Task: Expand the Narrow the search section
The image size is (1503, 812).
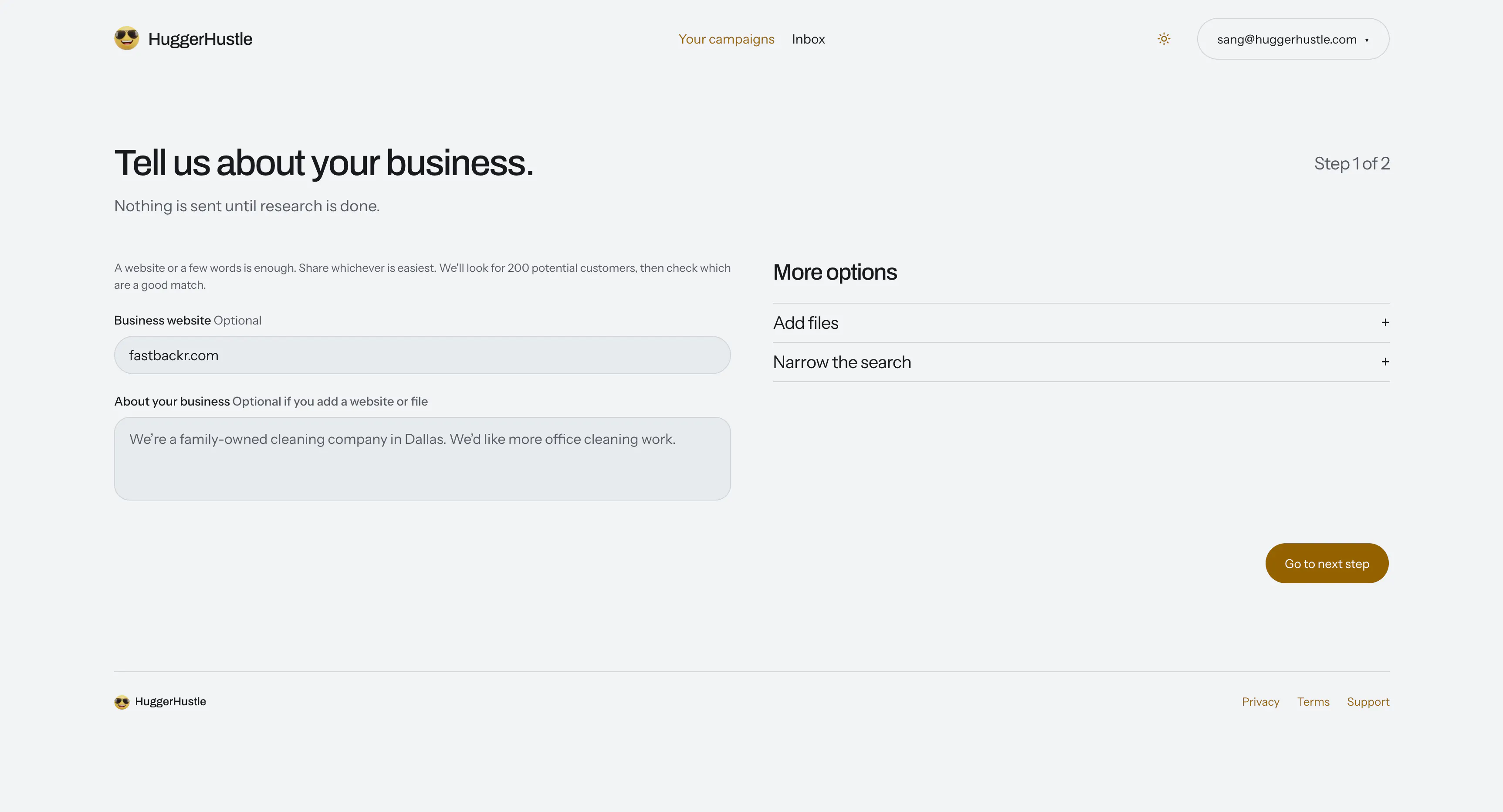Action: pyautogui.click(x=1081, y=362)
